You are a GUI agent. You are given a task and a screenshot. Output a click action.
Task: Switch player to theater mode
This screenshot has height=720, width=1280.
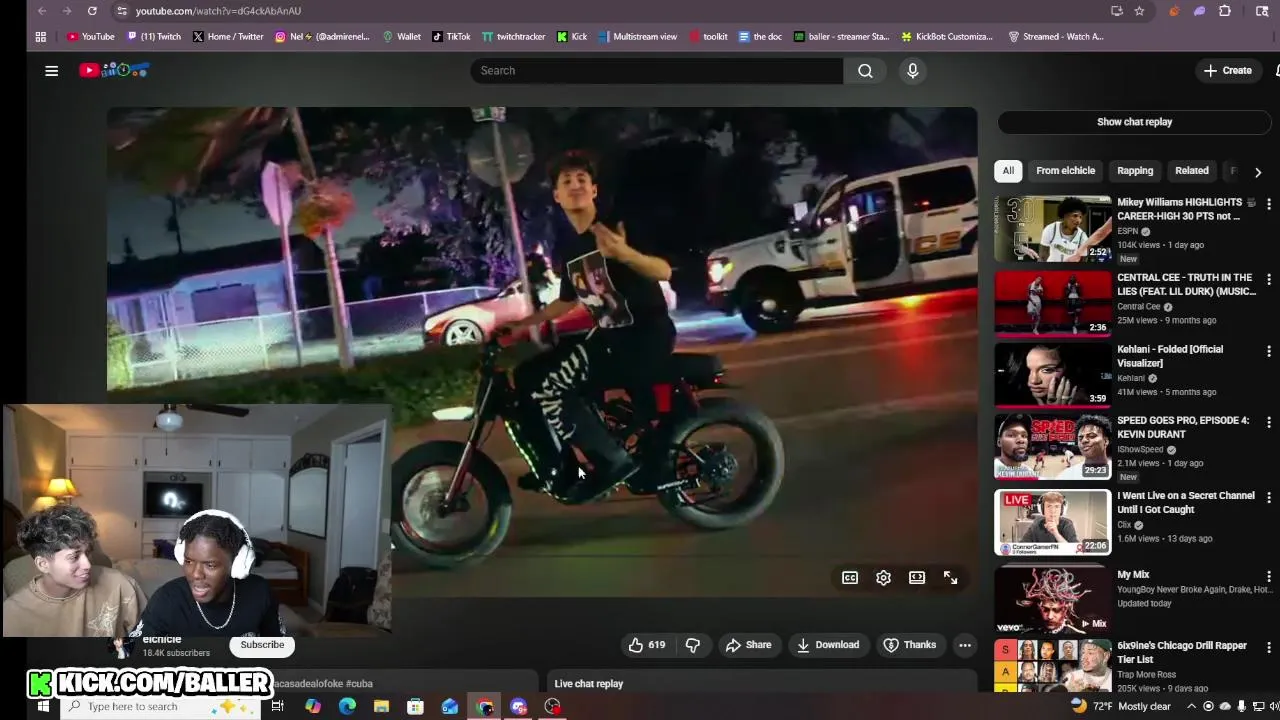tap(917, 578)
